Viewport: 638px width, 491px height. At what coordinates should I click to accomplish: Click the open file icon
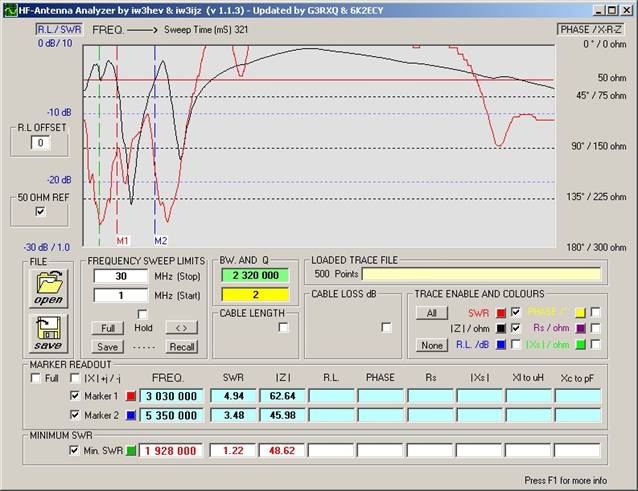(x=48, y=288)
